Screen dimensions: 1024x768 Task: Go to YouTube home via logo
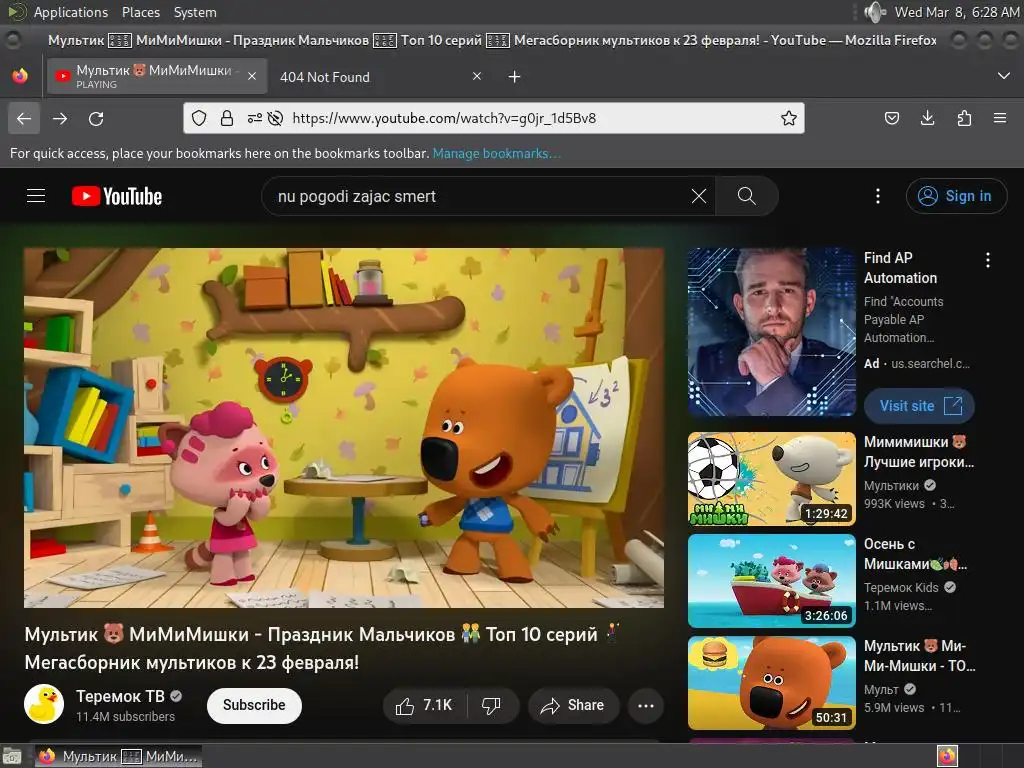[117, 196]
